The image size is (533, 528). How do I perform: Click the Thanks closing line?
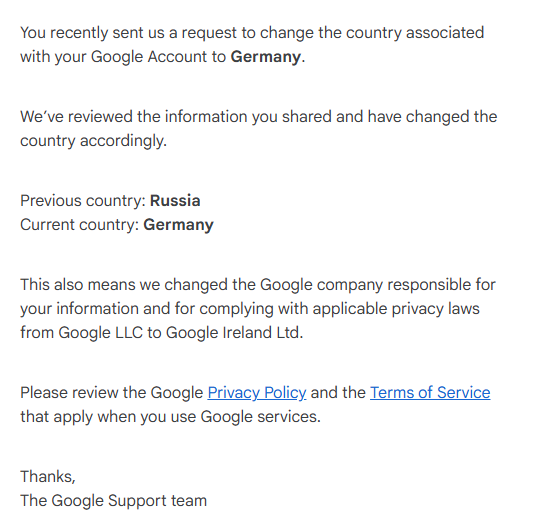[48, 477]
